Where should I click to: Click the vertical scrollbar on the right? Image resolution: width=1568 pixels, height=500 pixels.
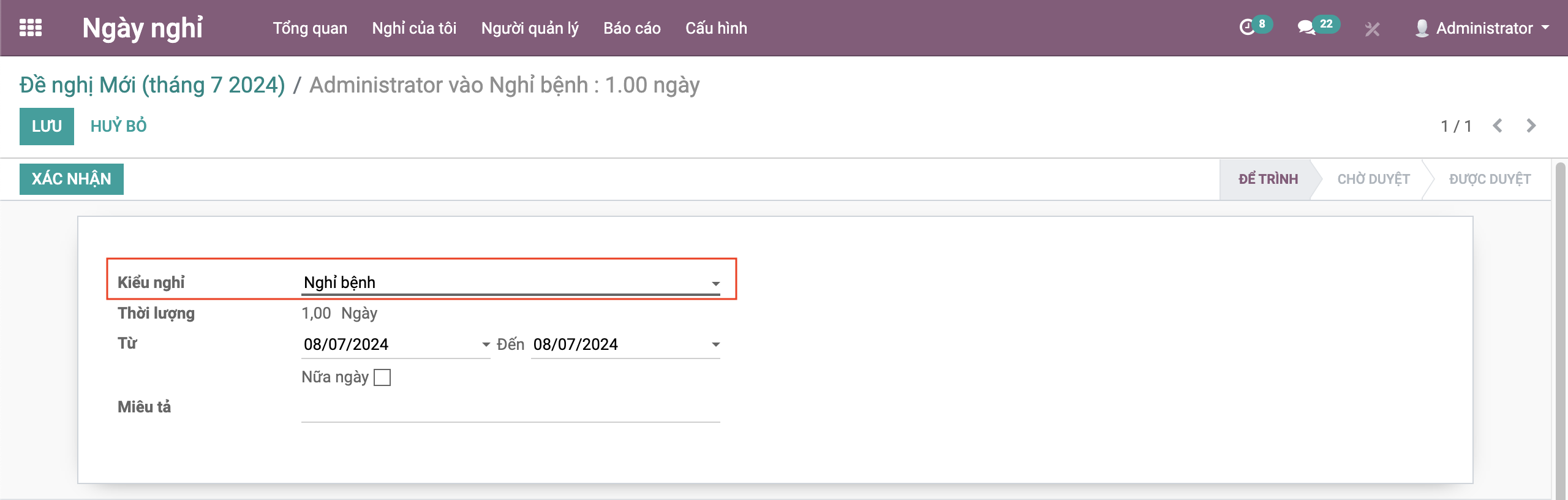click(x=1561, y=331)
